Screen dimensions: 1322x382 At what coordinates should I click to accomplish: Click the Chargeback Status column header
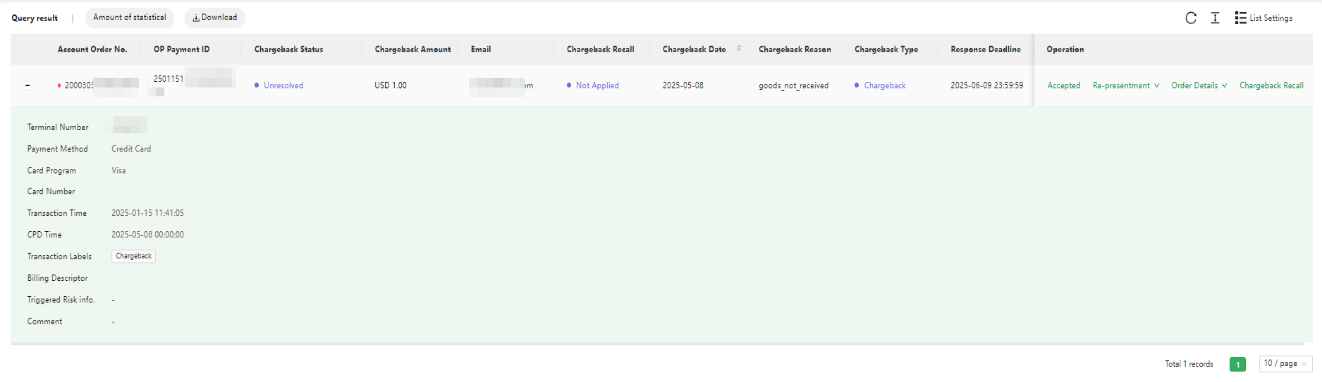point(289,49)
